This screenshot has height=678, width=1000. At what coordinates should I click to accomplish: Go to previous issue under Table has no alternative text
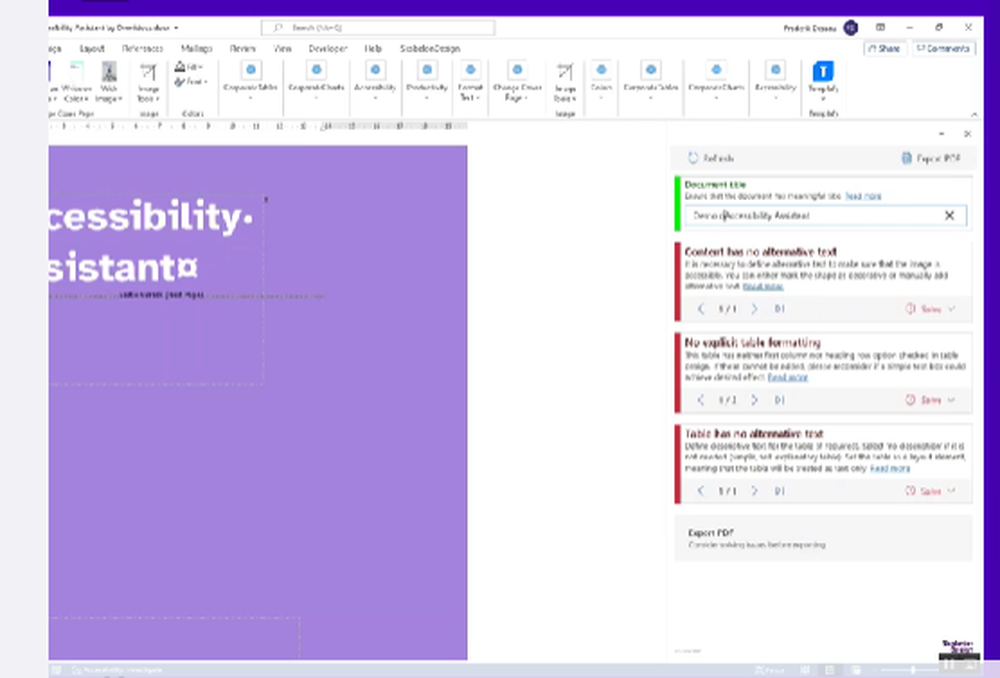701,491
